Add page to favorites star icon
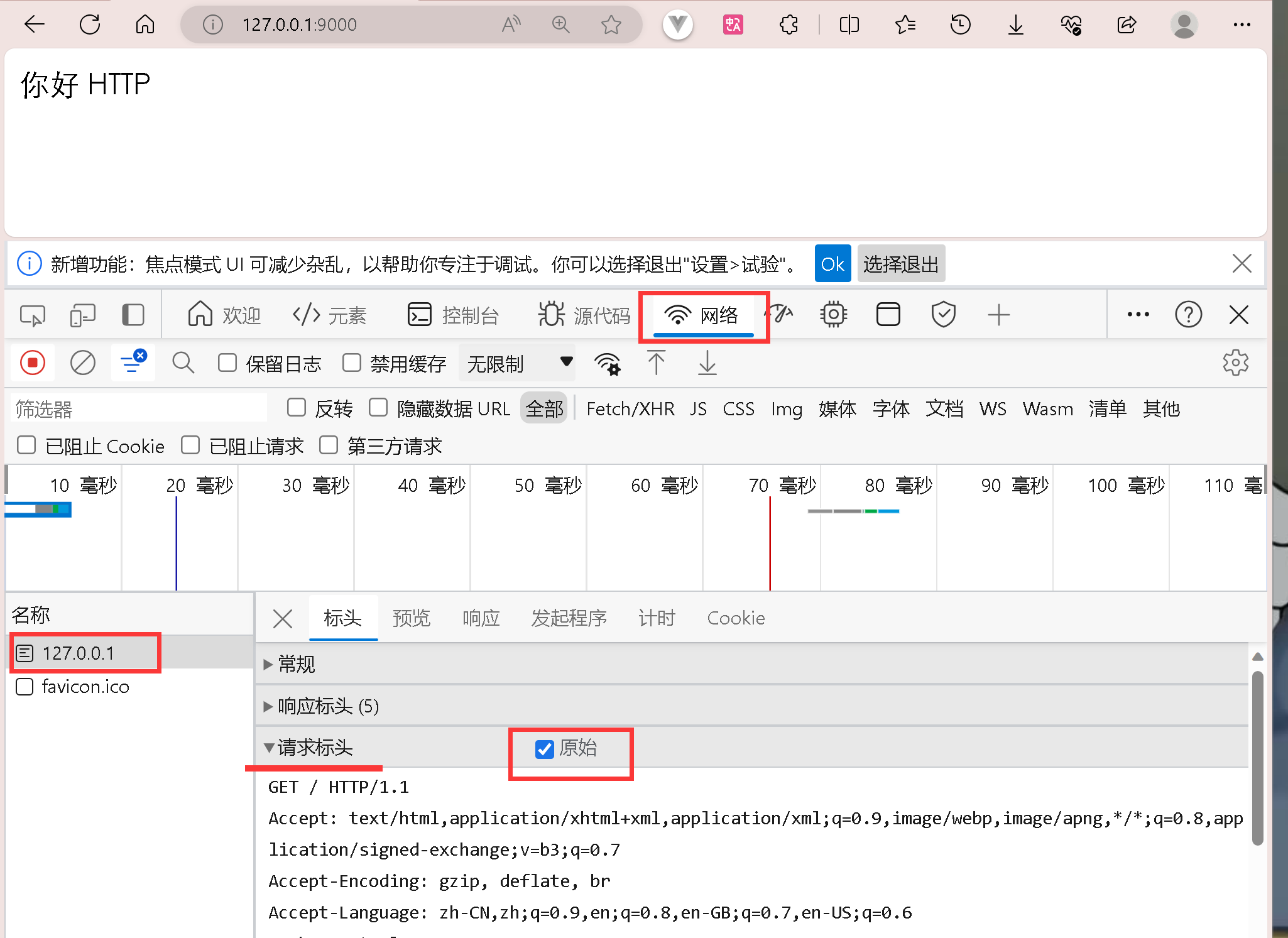Screen dimensions: 1288x938 tap(611, 25)
